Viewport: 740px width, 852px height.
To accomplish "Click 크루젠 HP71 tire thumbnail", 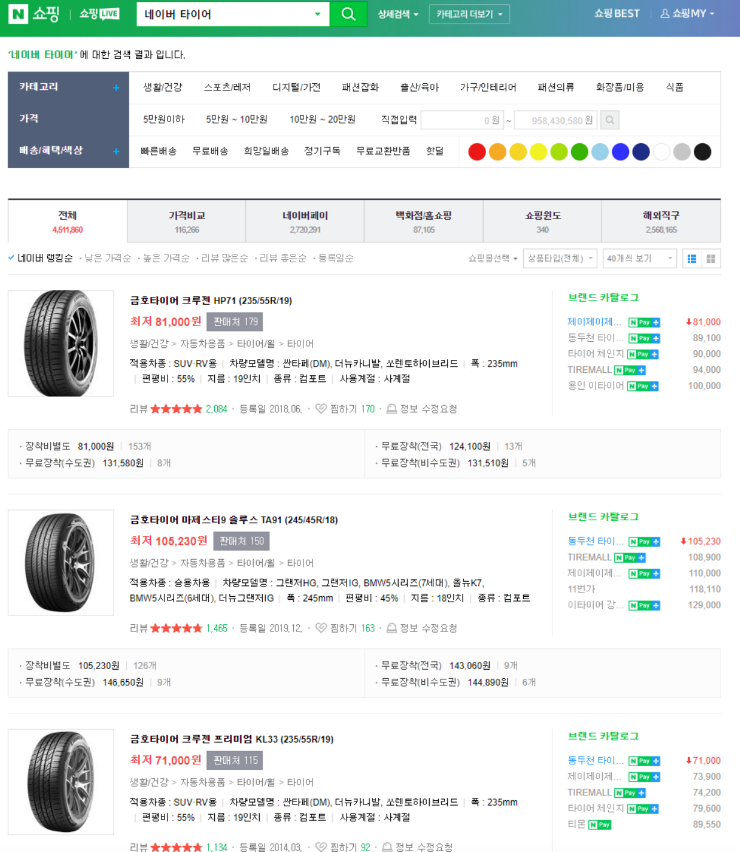I will 61,343.
